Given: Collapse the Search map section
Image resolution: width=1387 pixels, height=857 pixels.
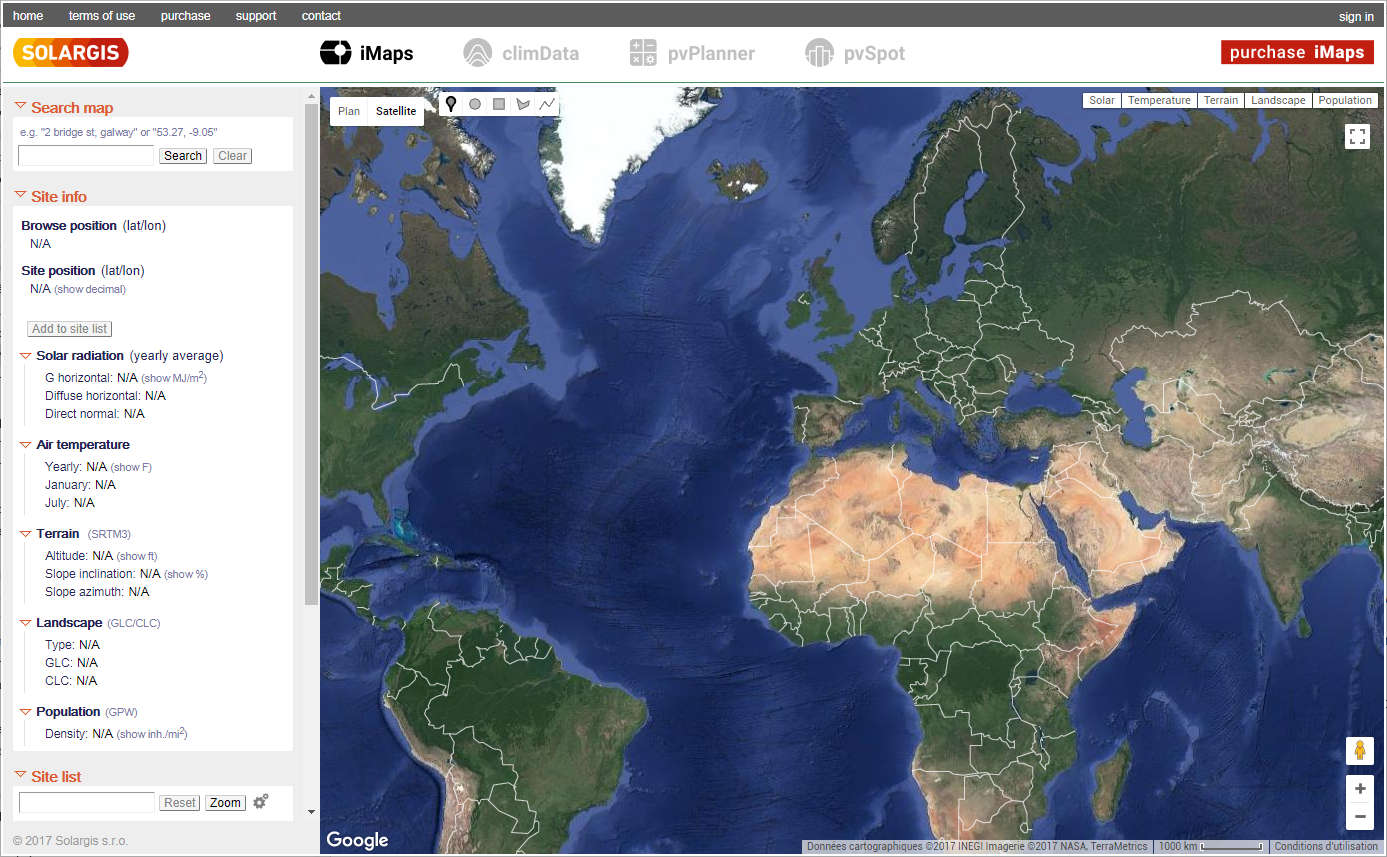Looking at the screenshot, I should (20, 106).
